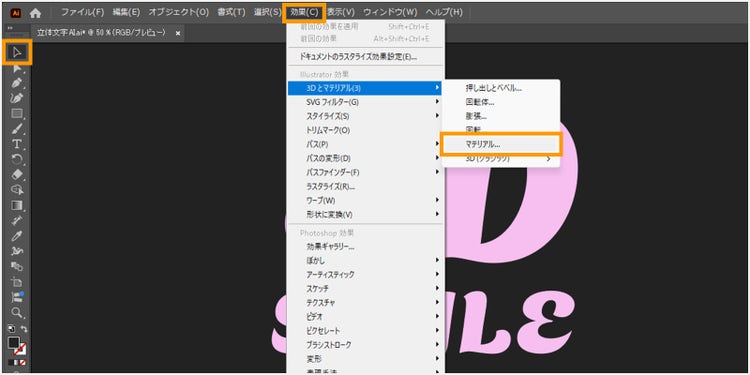
Task: Choose 押し出しとベベル... in submenu
Action: [500, 88]
